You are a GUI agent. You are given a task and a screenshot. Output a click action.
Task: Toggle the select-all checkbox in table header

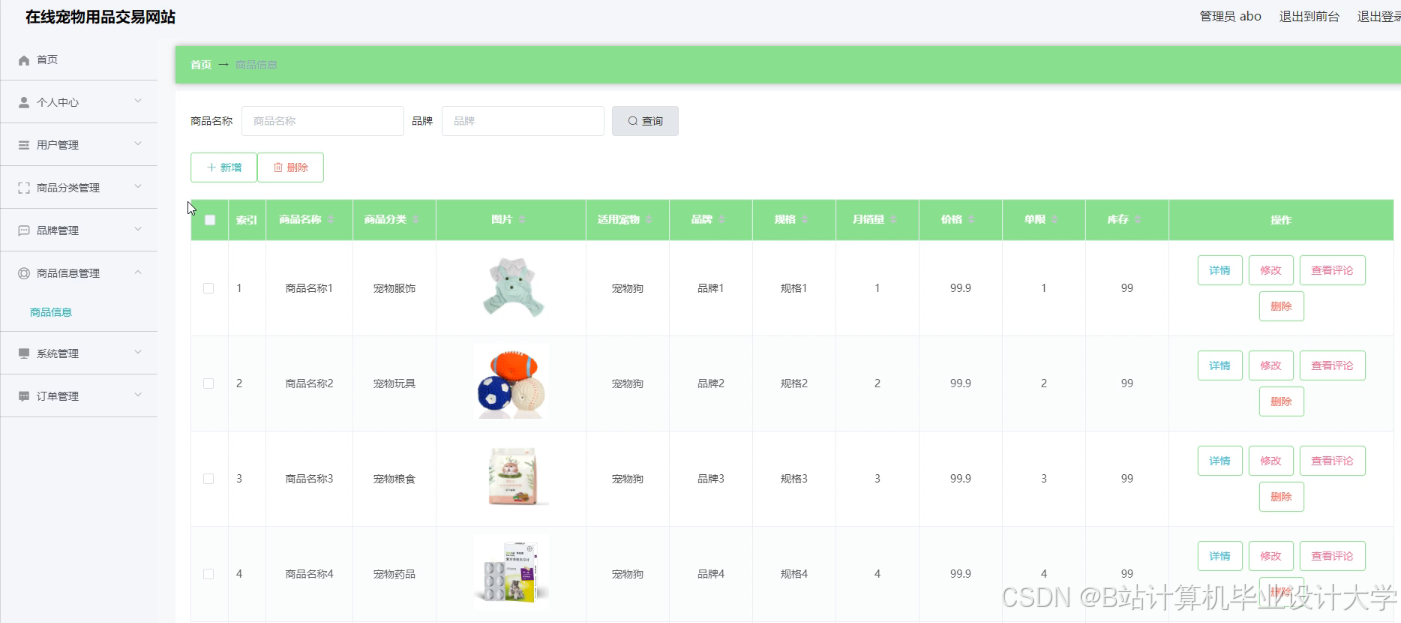tap(209, 220)
